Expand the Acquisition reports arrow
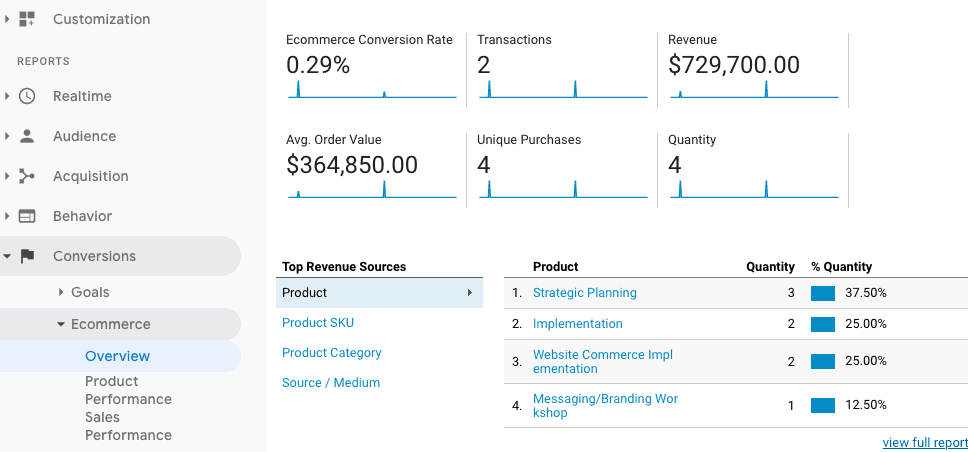Screen dimensions: 968x452 [x=7, y=177]
